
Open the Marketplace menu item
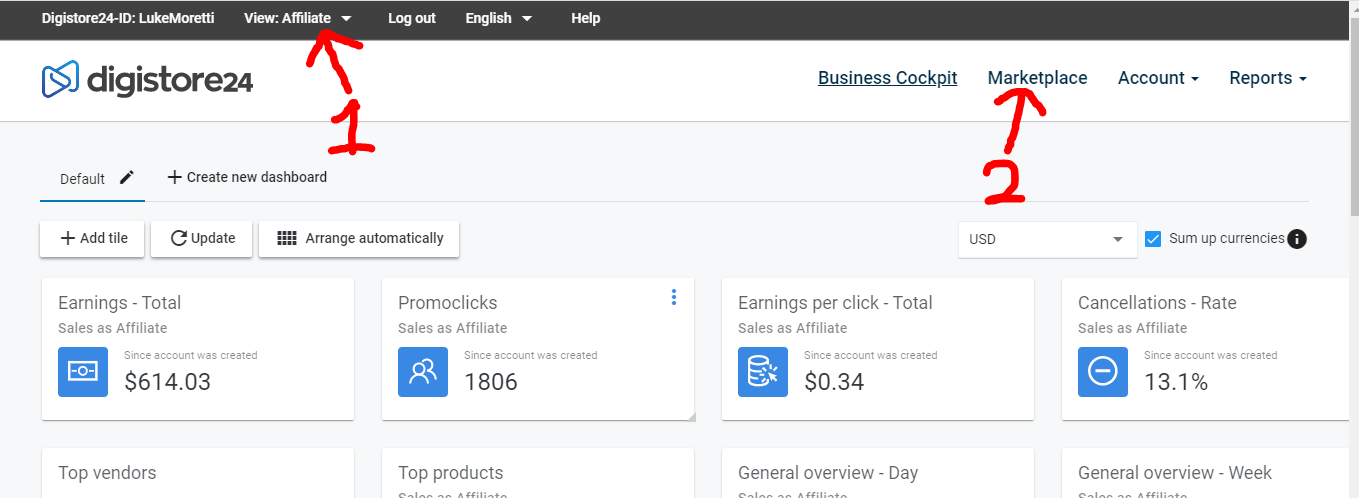point(1037,78)
